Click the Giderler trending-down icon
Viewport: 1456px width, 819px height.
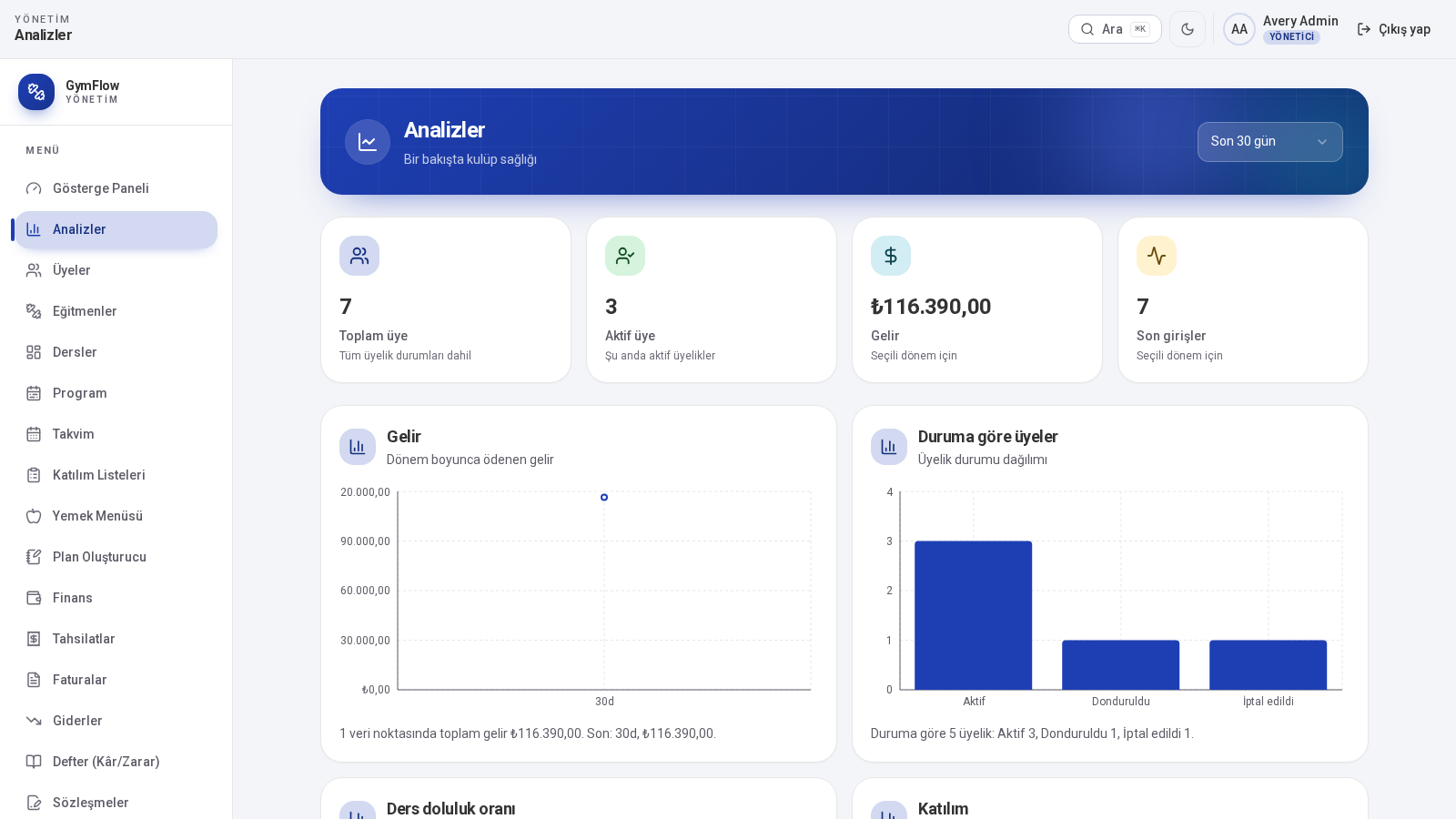click(x=34, y=721)
